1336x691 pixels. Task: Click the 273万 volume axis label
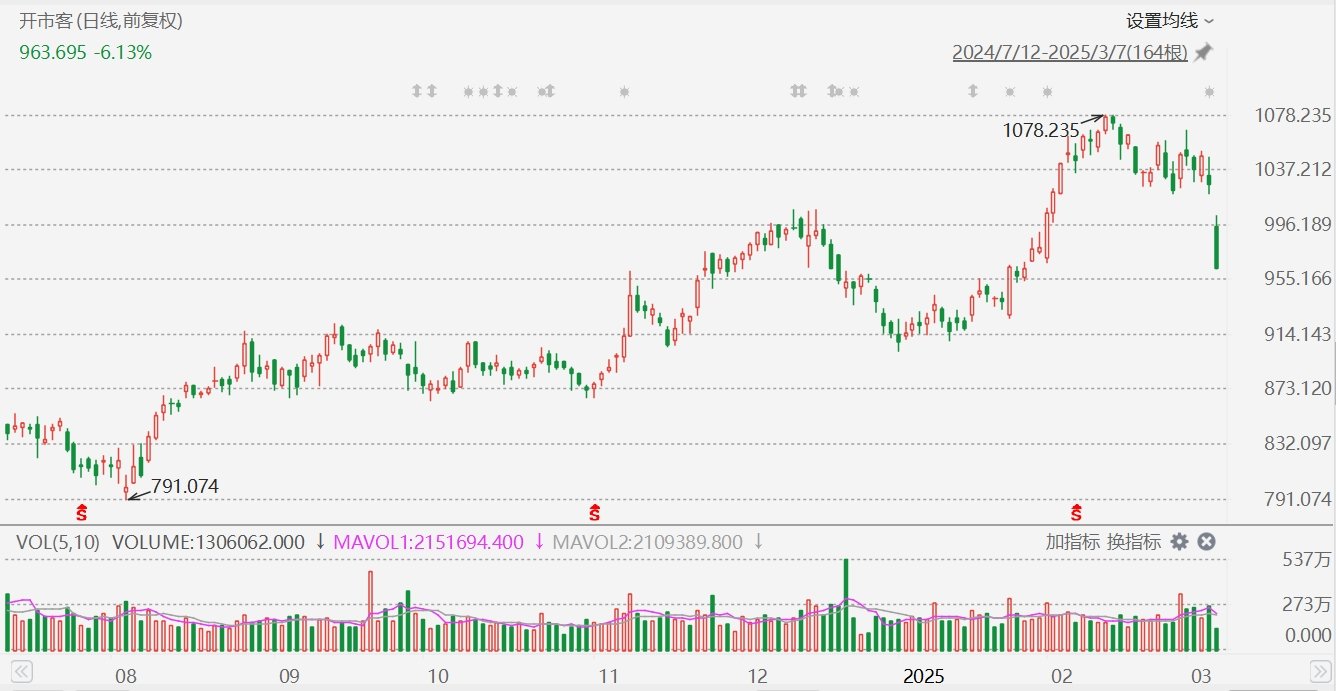pyautogui.click(x=1308, y=604)
